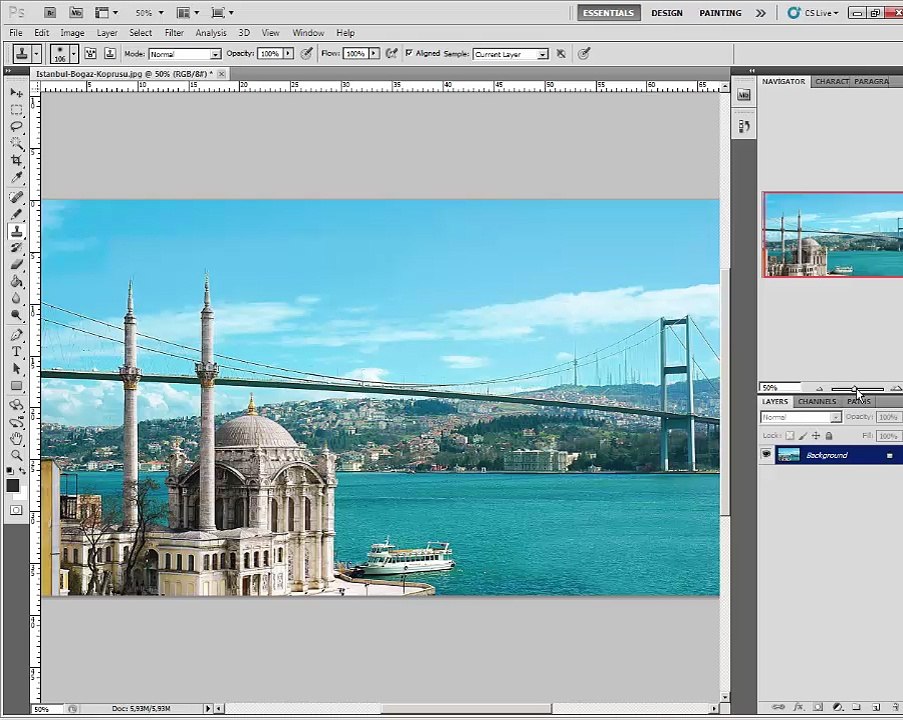The image size is (903, 720).
Task: Select the Spot Healing Brush tool
Action: click(x=16, y=197)
